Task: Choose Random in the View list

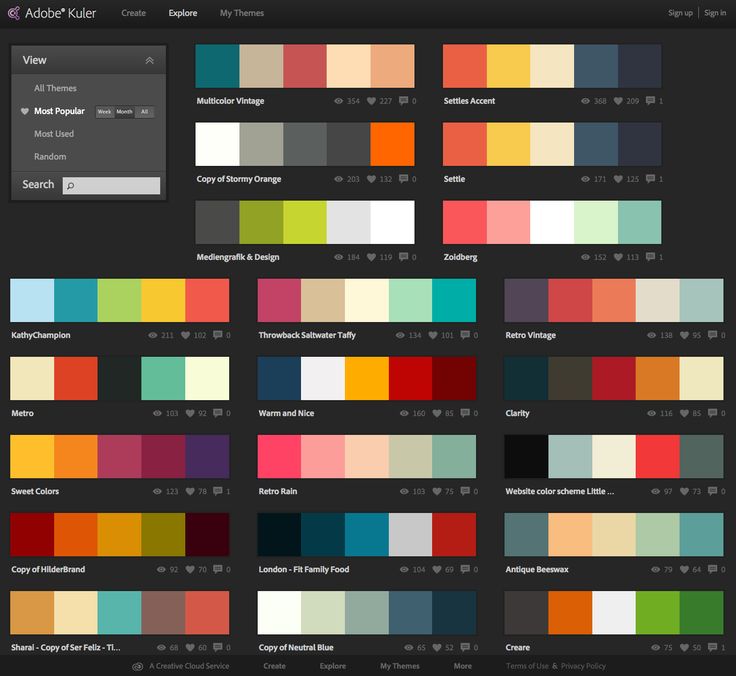Action: pos(50,156)
